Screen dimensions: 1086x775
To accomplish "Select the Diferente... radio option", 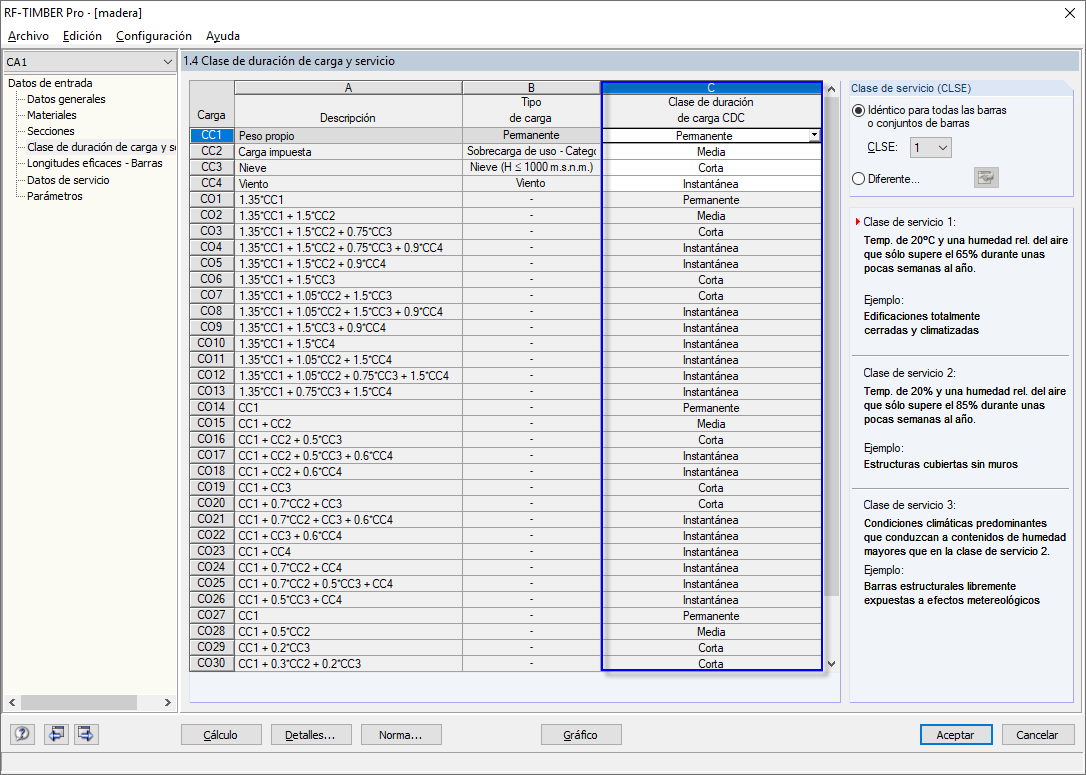I will (x=859, y=179).
